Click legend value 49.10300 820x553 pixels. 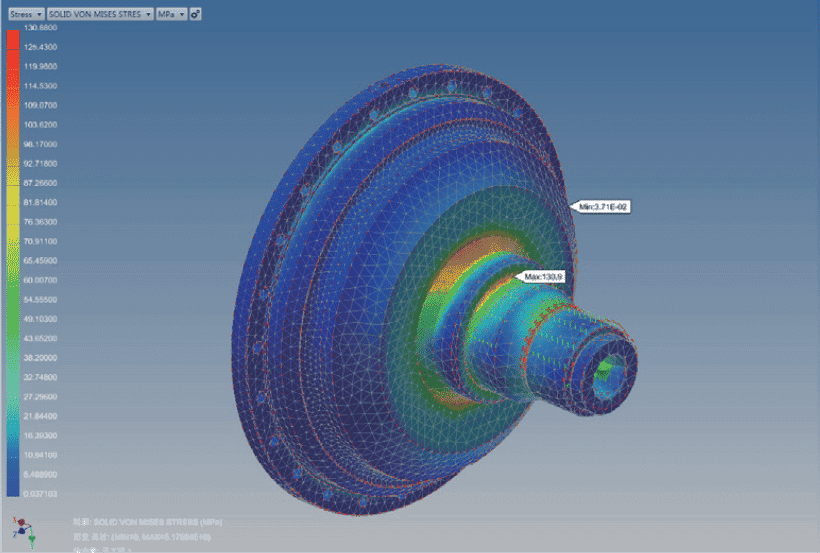click(40, 319)
